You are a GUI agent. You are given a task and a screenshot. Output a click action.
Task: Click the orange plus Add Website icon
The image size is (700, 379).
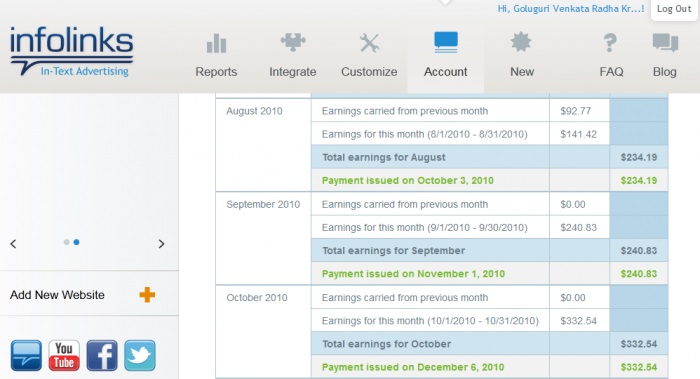click(x=147, y=295)
